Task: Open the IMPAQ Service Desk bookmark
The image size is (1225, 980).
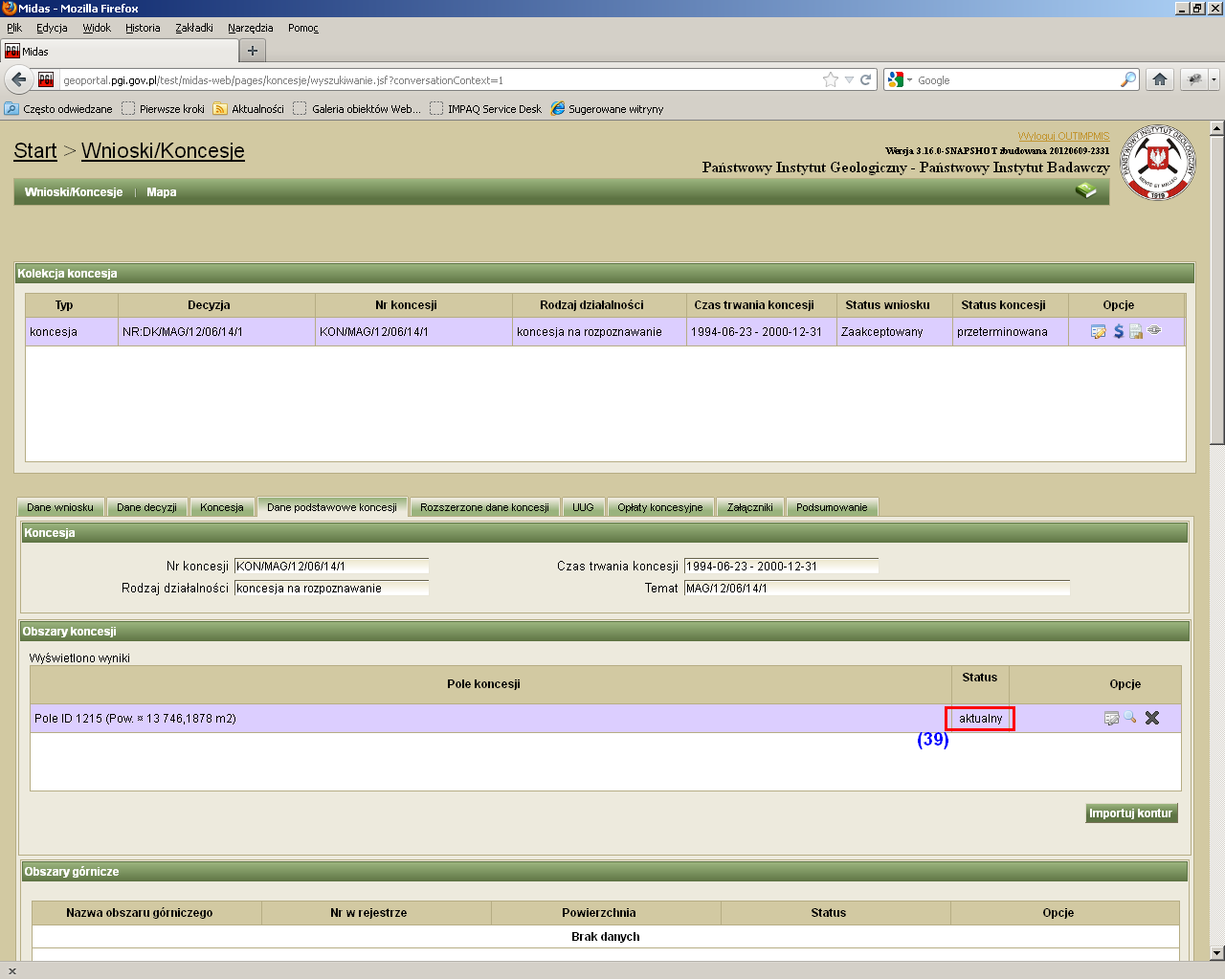Action: [486, 109]
